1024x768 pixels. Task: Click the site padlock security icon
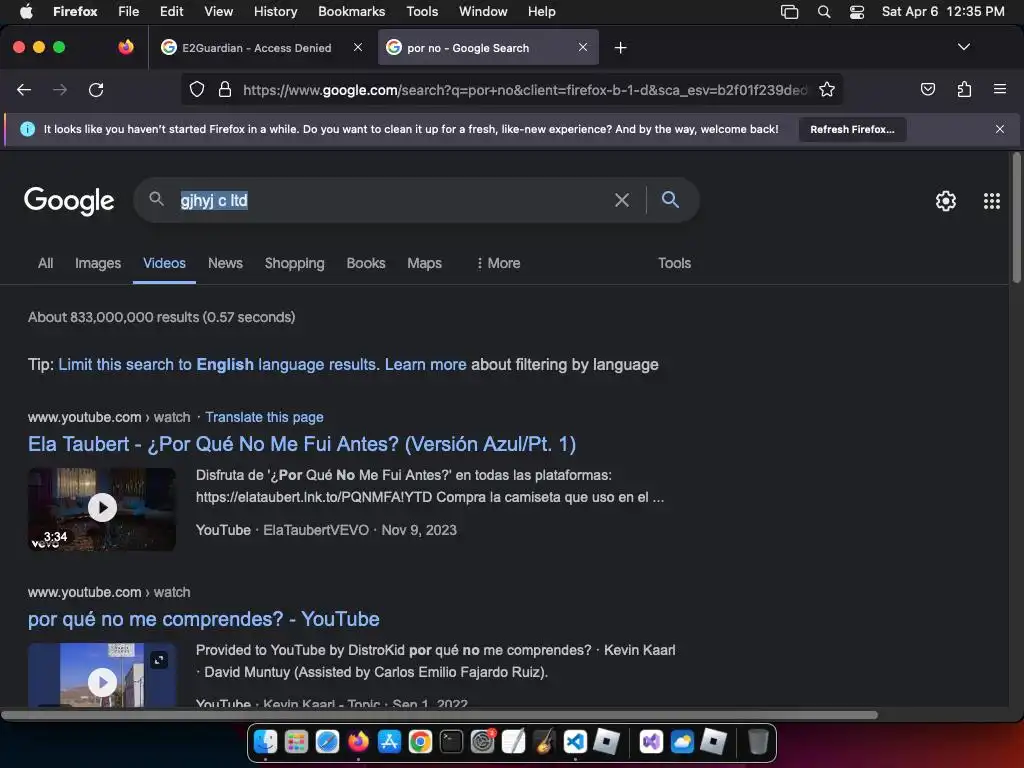(x=225, y=89)
